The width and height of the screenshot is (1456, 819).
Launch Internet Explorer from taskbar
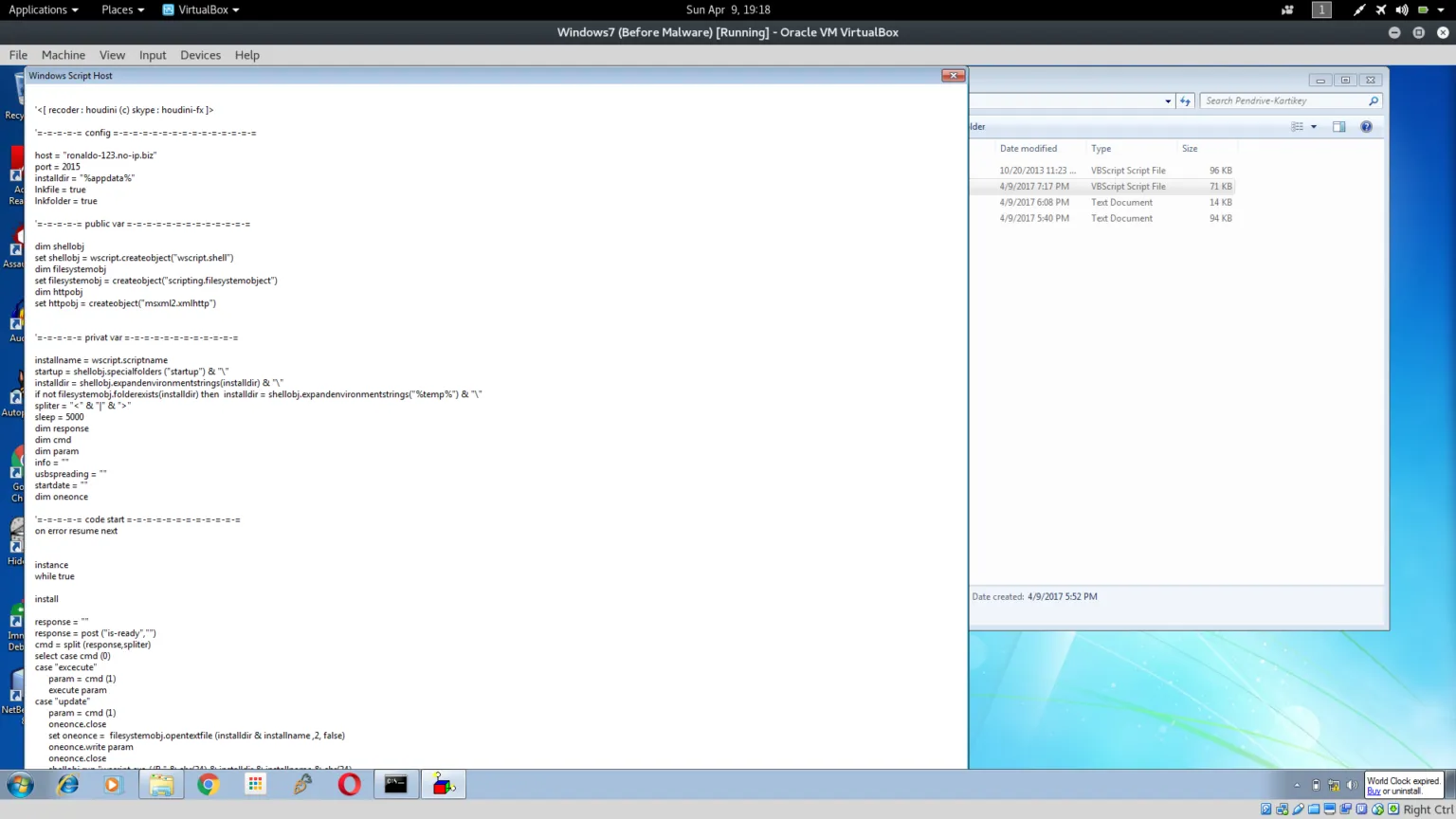(x=68, y=785)
